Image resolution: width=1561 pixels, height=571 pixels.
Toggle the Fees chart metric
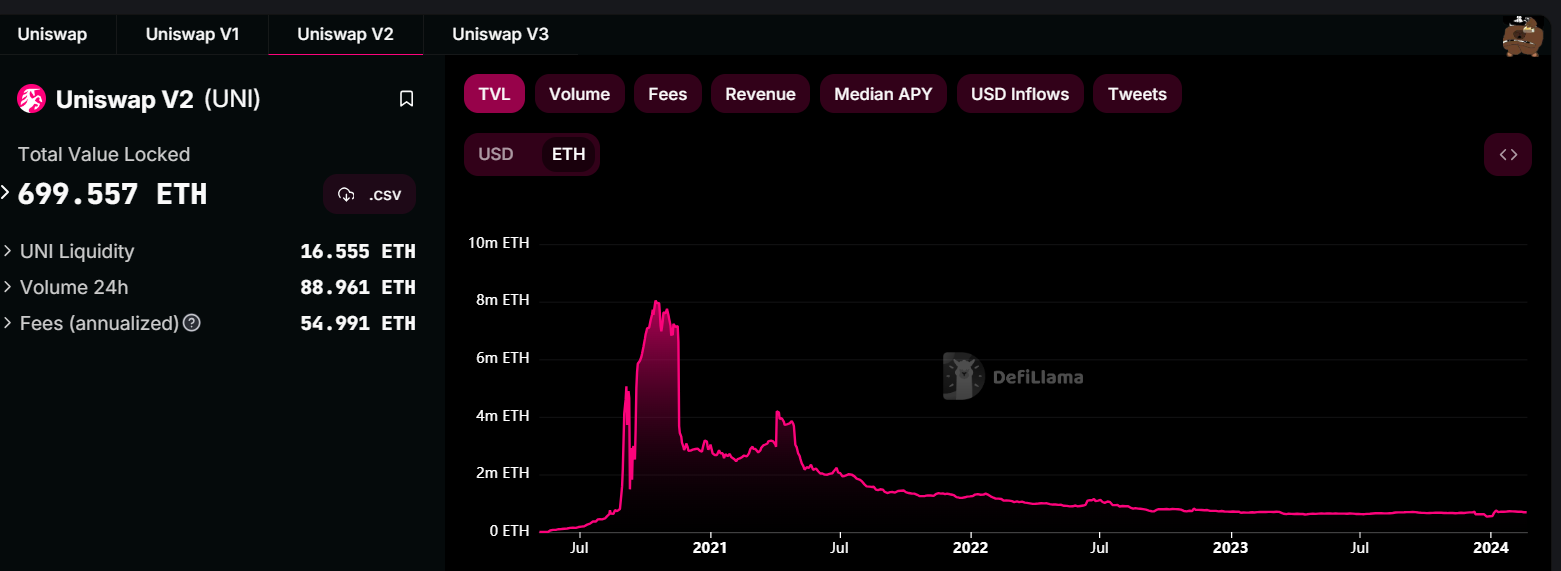point(668,94)
